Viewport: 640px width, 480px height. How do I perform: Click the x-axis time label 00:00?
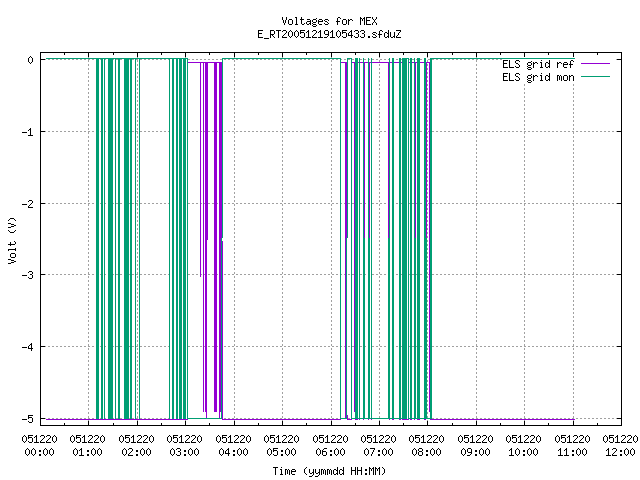click(x=40, y=452)
